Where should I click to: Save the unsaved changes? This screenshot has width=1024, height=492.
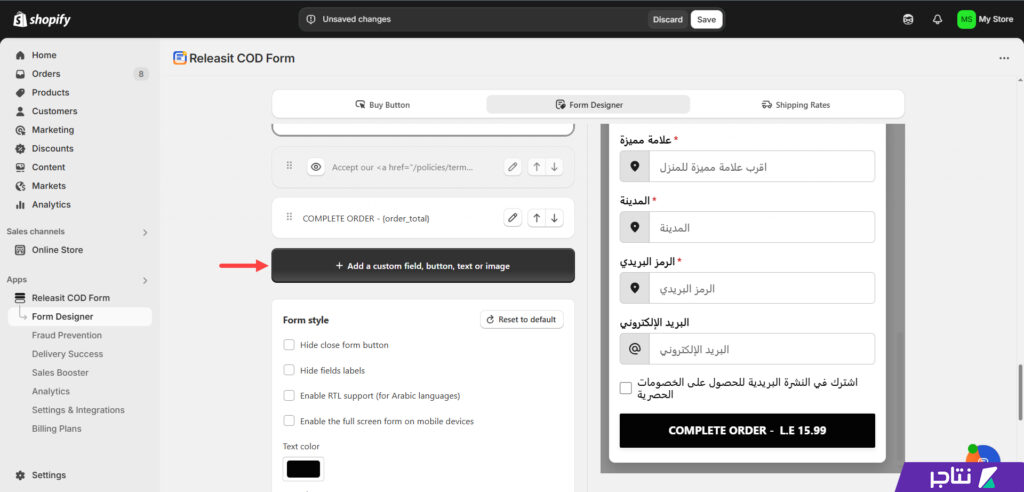click(706, 20)
